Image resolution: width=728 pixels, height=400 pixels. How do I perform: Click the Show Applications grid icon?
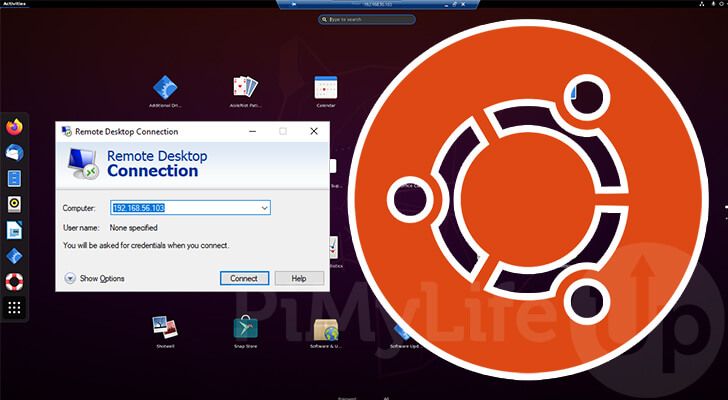click(x=14, y=307)
